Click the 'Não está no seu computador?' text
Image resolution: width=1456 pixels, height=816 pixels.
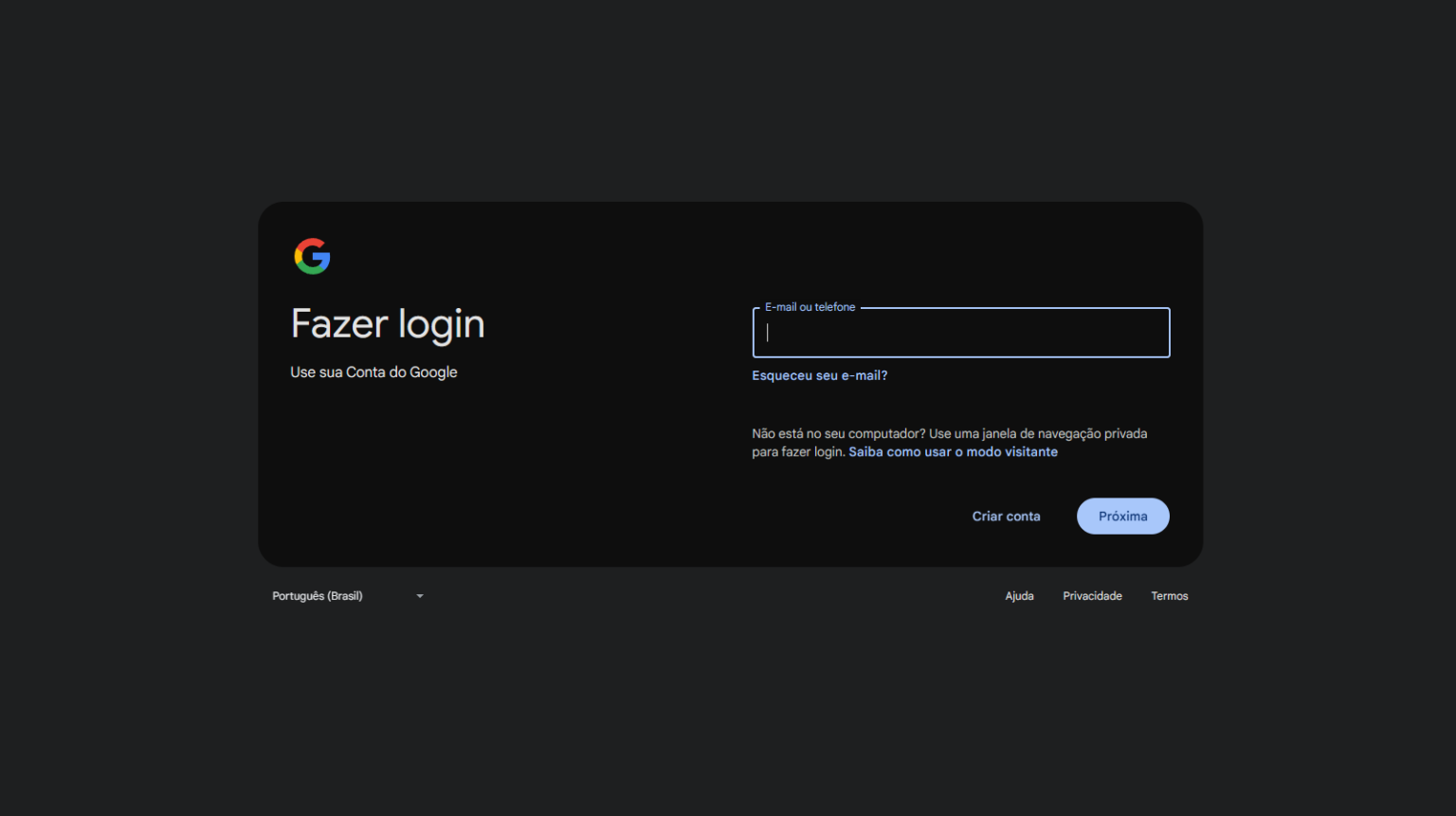[x=839, y=434]
